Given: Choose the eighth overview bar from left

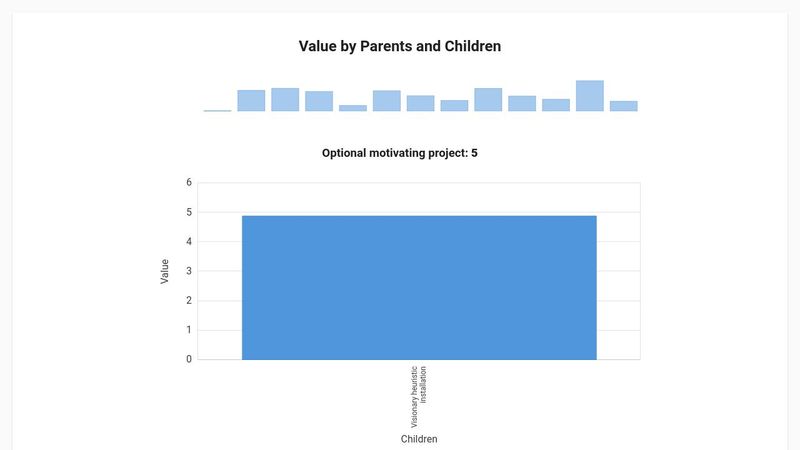Looking at the screenshot, I should (454, 105).
